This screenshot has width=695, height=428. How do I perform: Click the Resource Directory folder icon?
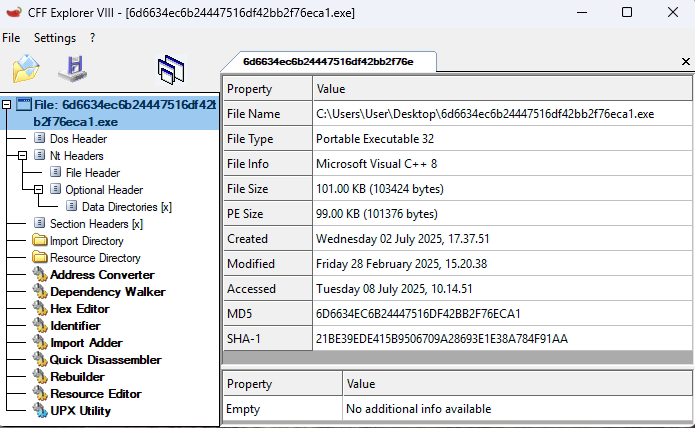tap(40, 257)
